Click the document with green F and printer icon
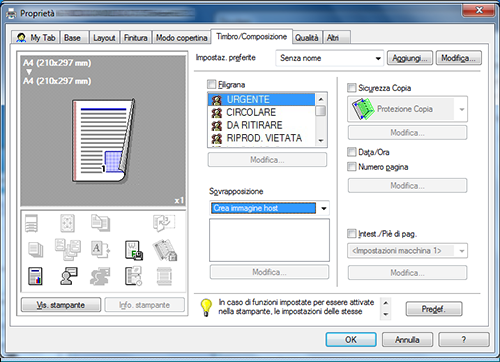Image resolution: width=500 pixels, height=362 pixels. (134, 250)
